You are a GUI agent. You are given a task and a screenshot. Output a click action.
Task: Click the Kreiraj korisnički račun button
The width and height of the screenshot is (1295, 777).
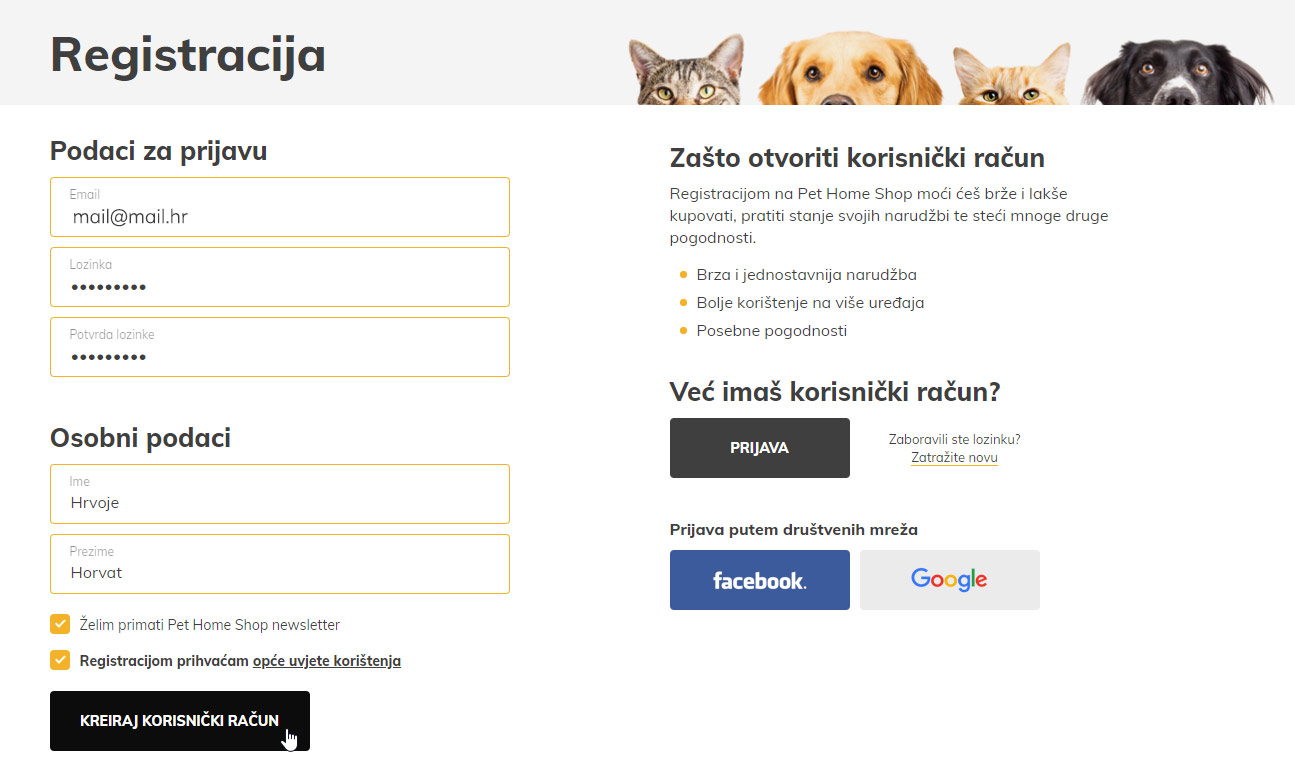point(180,721)
